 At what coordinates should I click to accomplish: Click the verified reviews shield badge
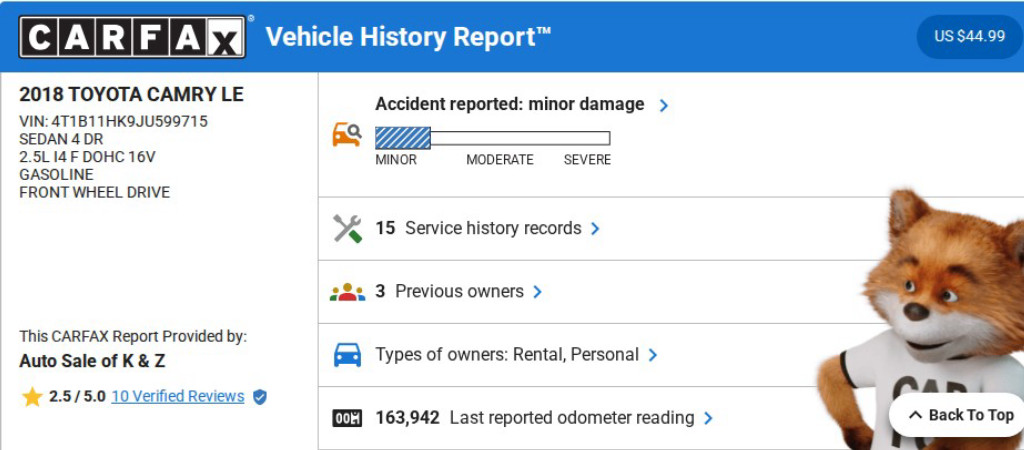tap(260, 397)
